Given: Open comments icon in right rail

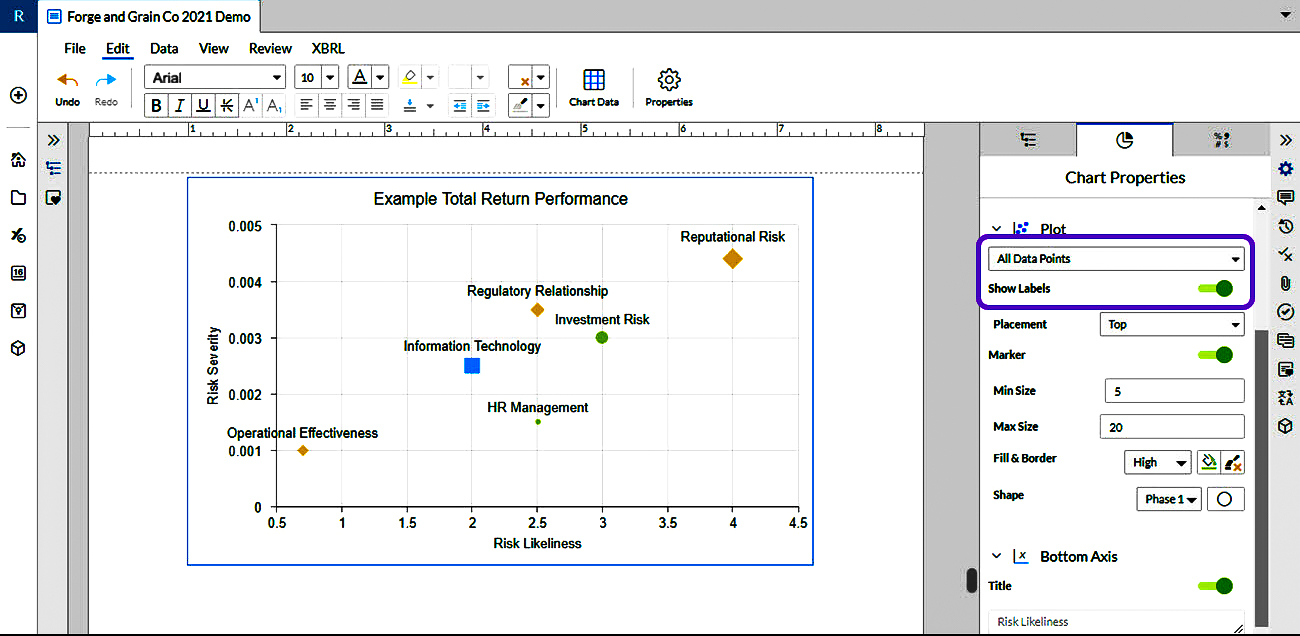Looking at the screenshot, I should [1286, 197].
